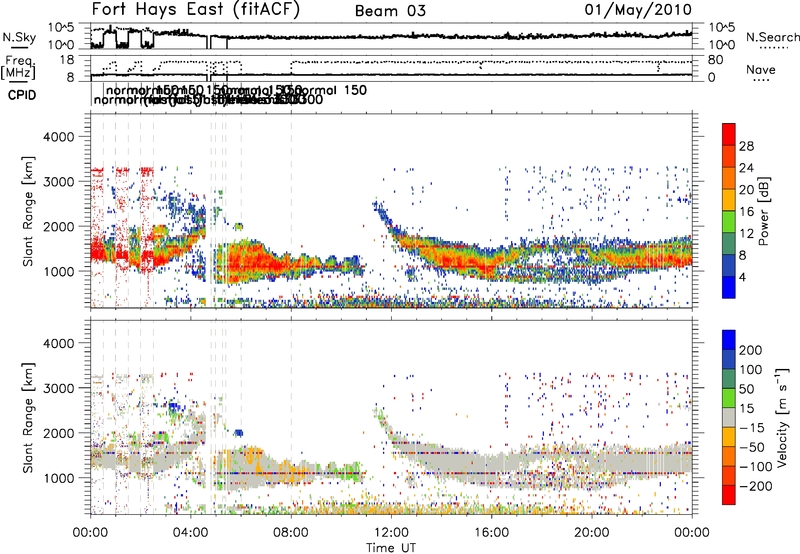The height and width of the screenshot is (554, 800).
Task: Click the "Nave" legend label
Action: pos(761,69)
